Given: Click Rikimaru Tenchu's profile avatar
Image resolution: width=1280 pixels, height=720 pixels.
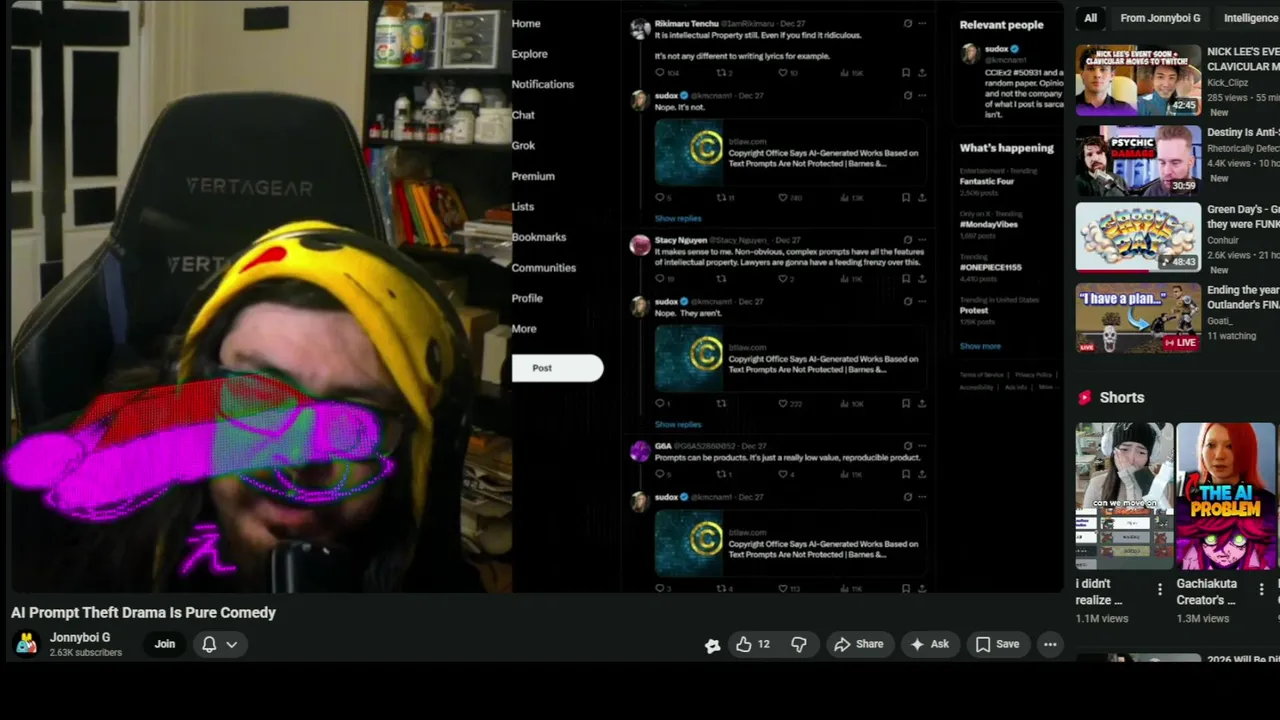Looking at the screenshot, I should coord(640,29).
